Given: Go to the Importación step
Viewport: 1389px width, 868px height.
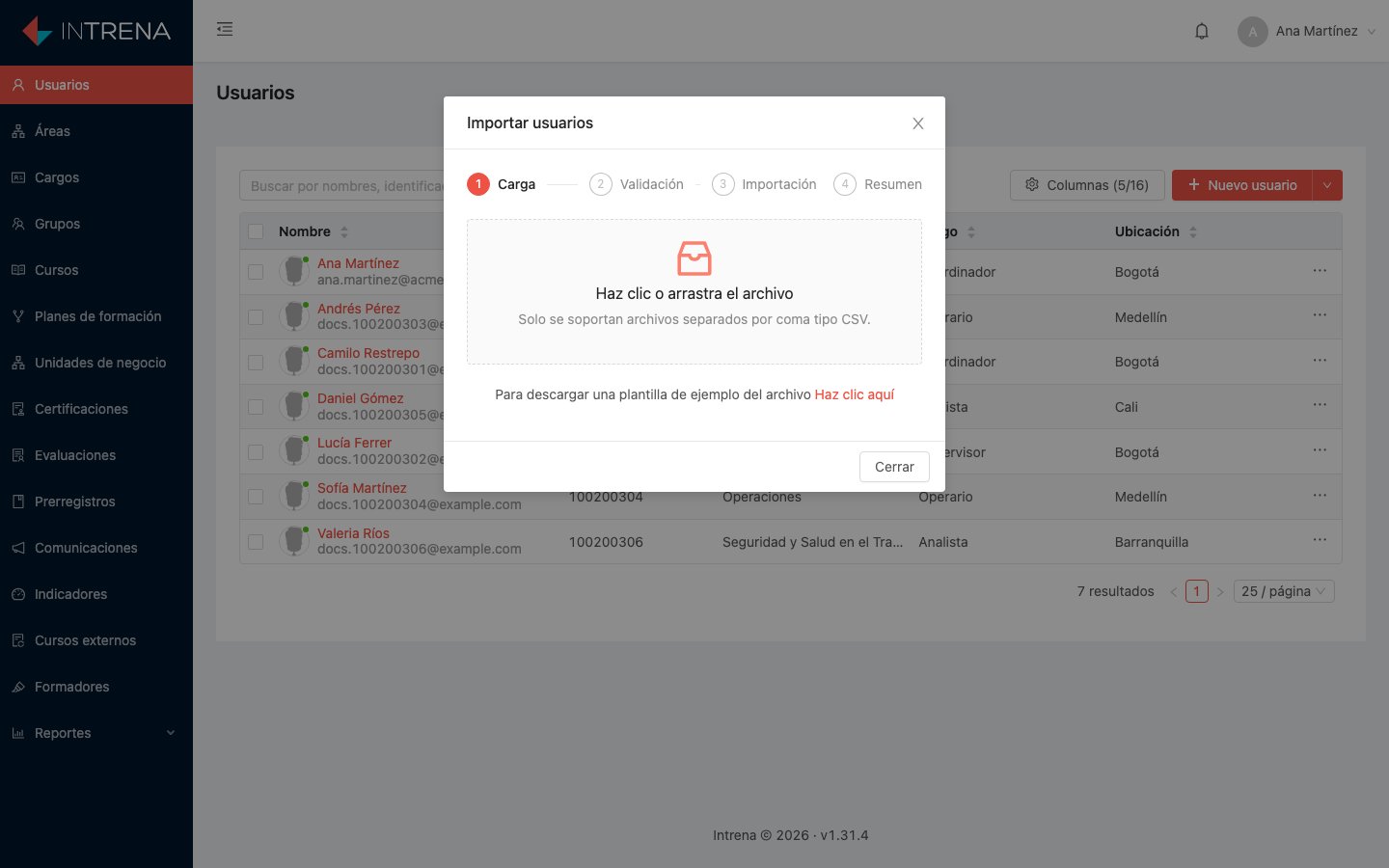Looking at the screenshot, I should tap(764, 184).
